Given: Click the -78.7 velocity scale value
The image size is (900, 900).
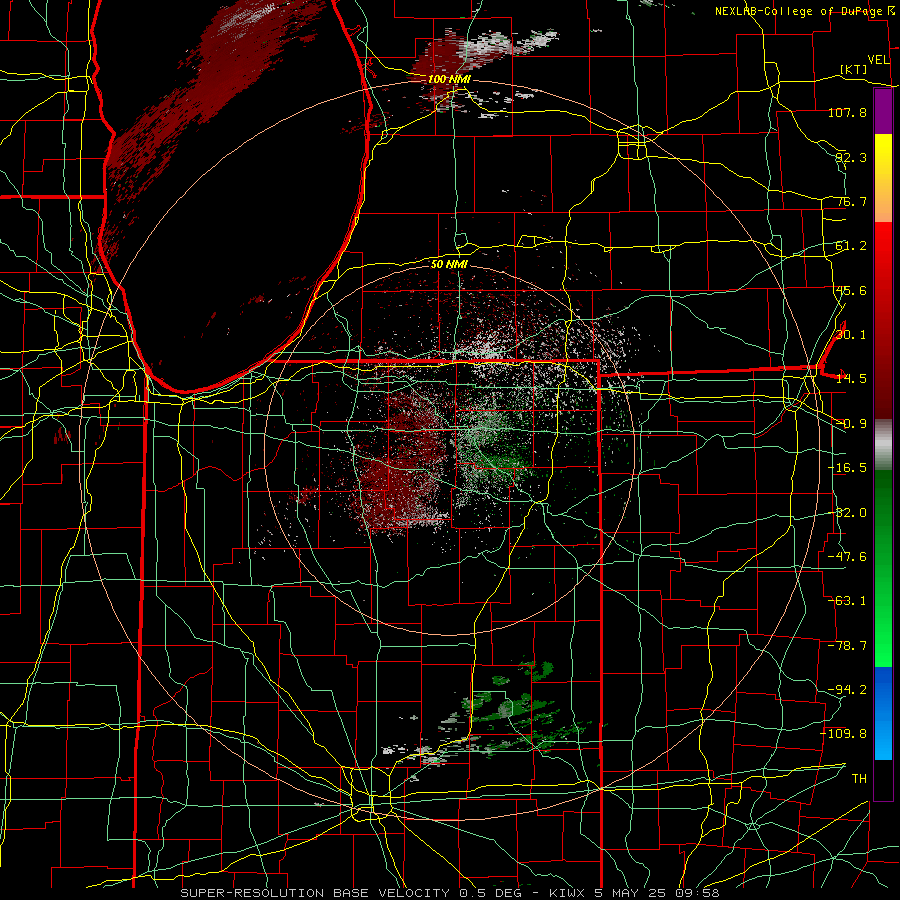Looking at the screenshot, I should coord(847,646).
